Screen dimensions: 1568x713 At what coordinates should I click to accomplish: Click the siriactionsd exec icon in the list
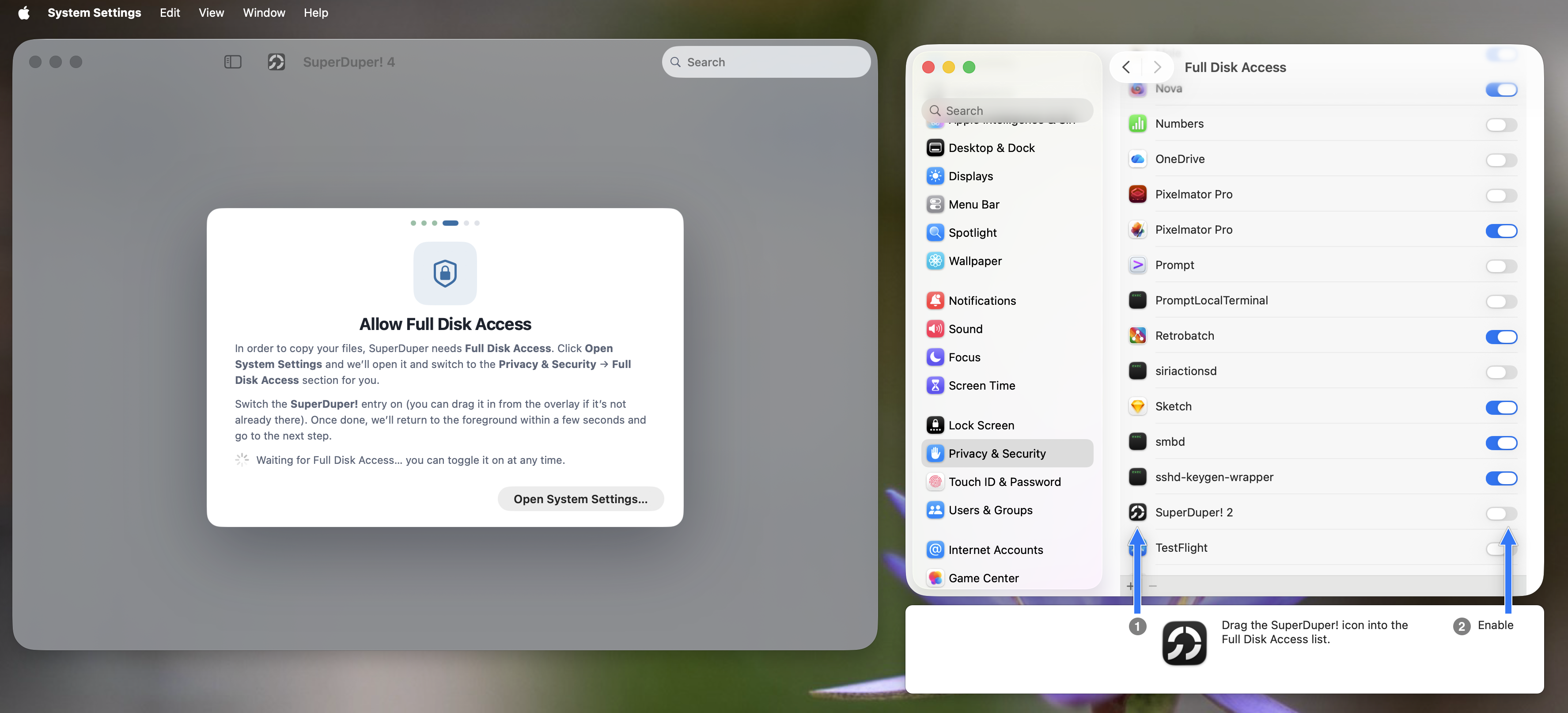point(1137,371)
